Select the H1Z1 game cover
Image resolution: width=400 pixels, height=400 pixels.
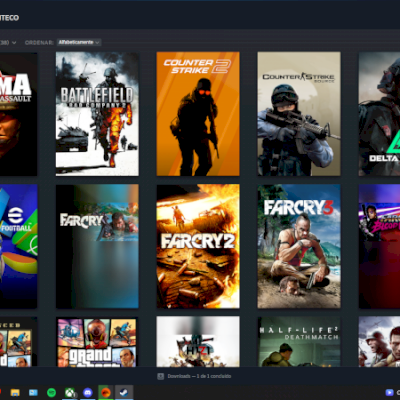click(198, 342)
